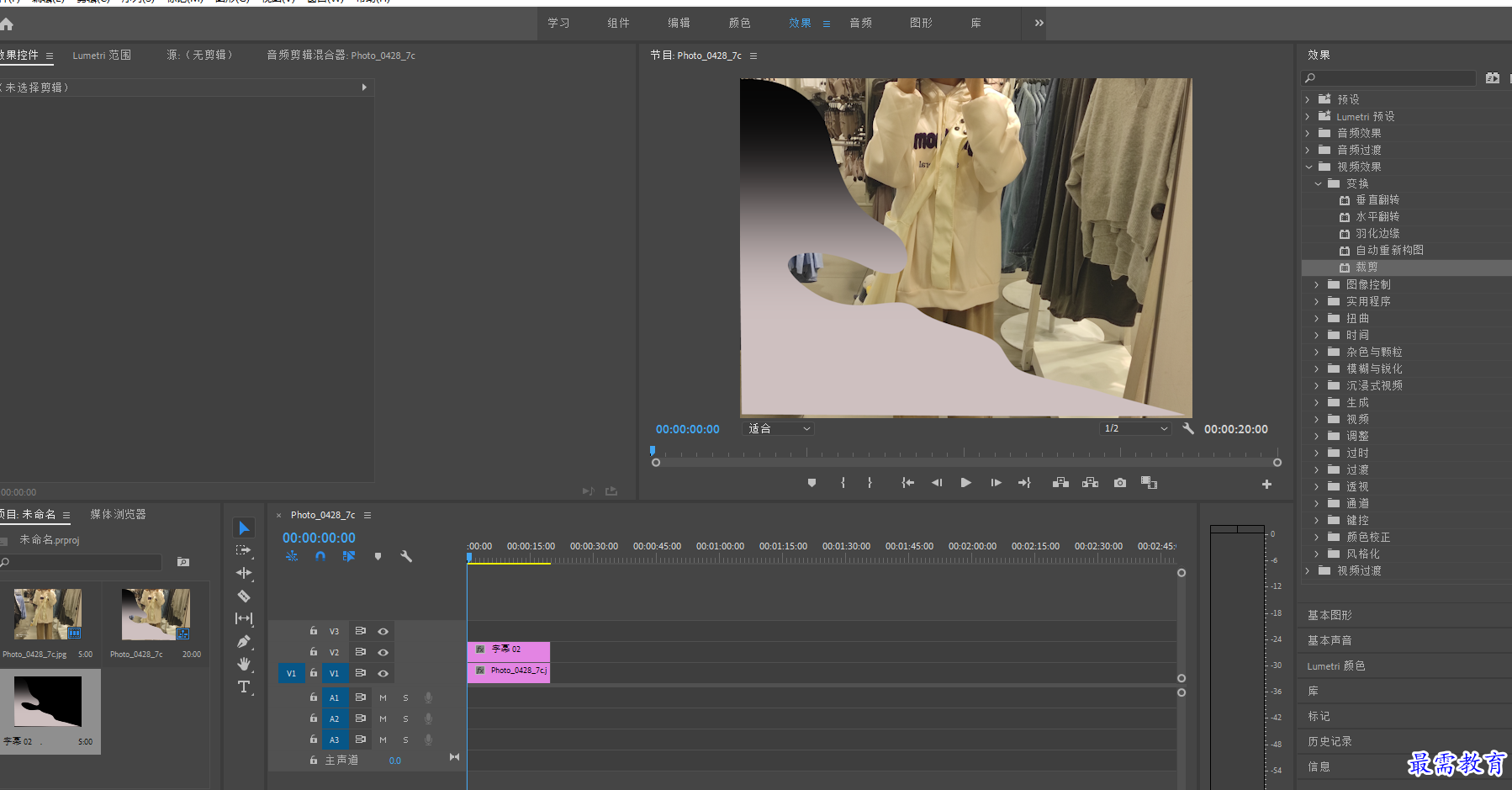This screenshot has height=790, width=1512.
Task: Expand the 图像控制 folder
Action: tap(1317, 284)
